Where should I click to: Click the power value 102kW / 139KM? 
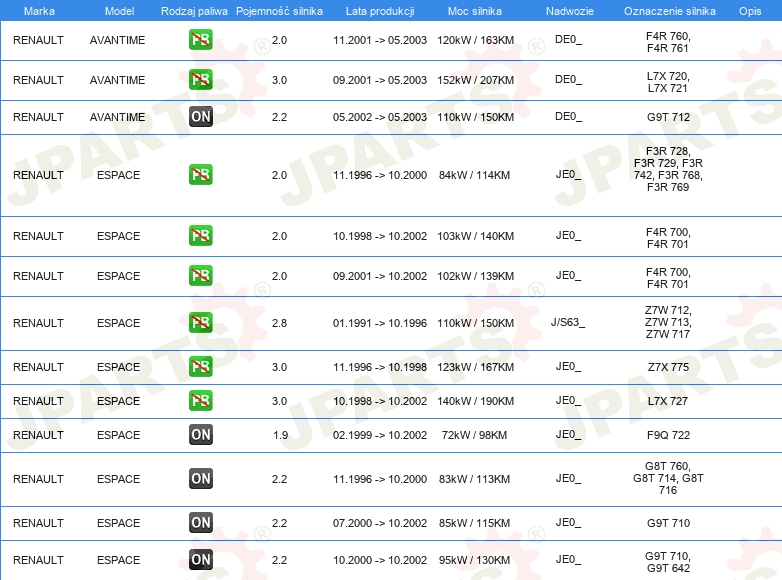pos(475,276)
